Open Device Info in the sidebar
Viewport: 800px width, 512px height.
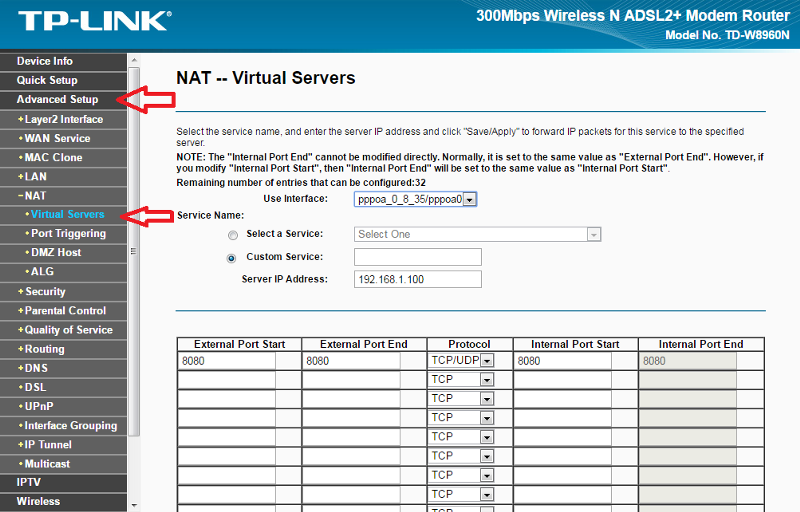[x=45, y=61]
